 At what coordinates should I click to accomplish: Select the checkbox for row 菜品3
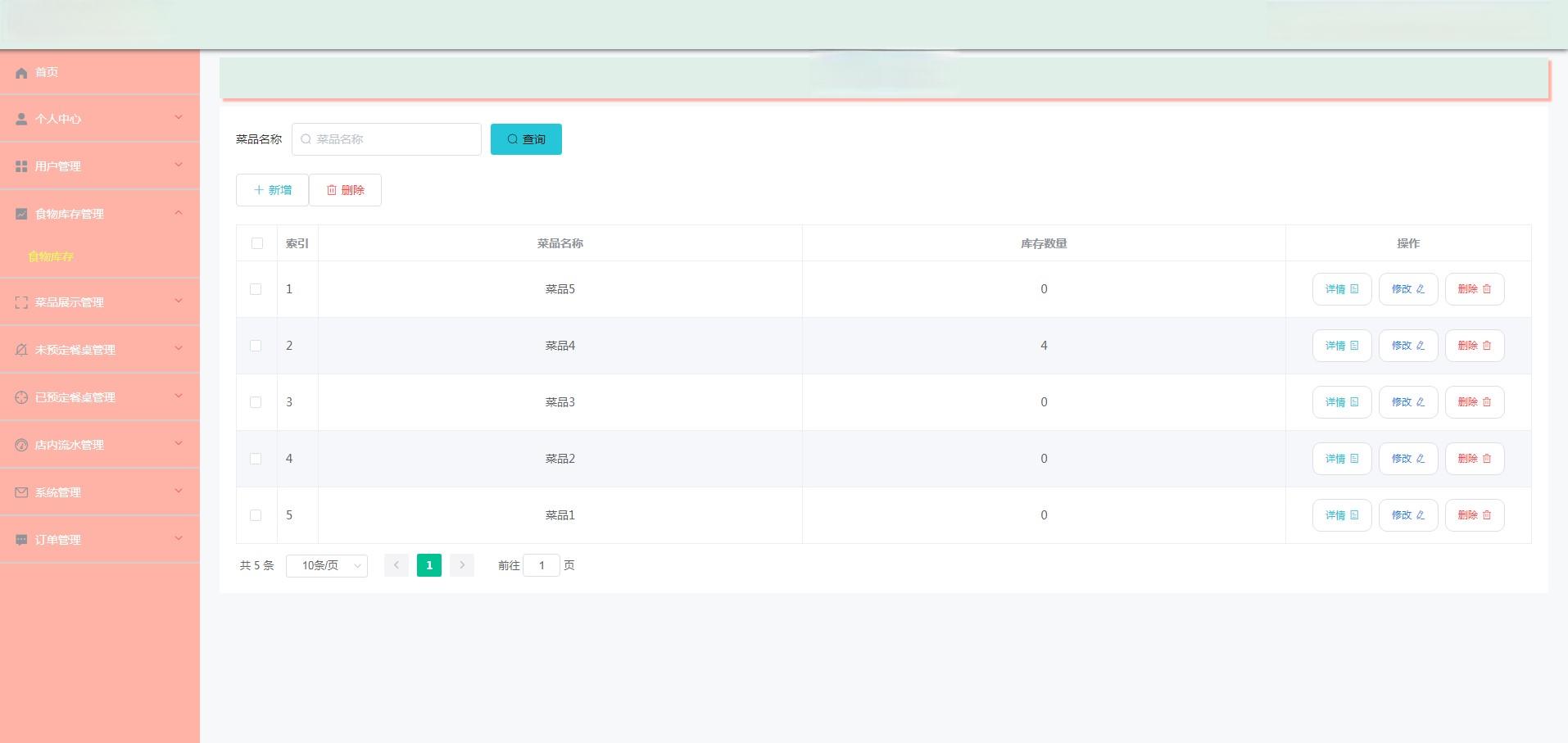pyautogui.click(x=256, y=402)
